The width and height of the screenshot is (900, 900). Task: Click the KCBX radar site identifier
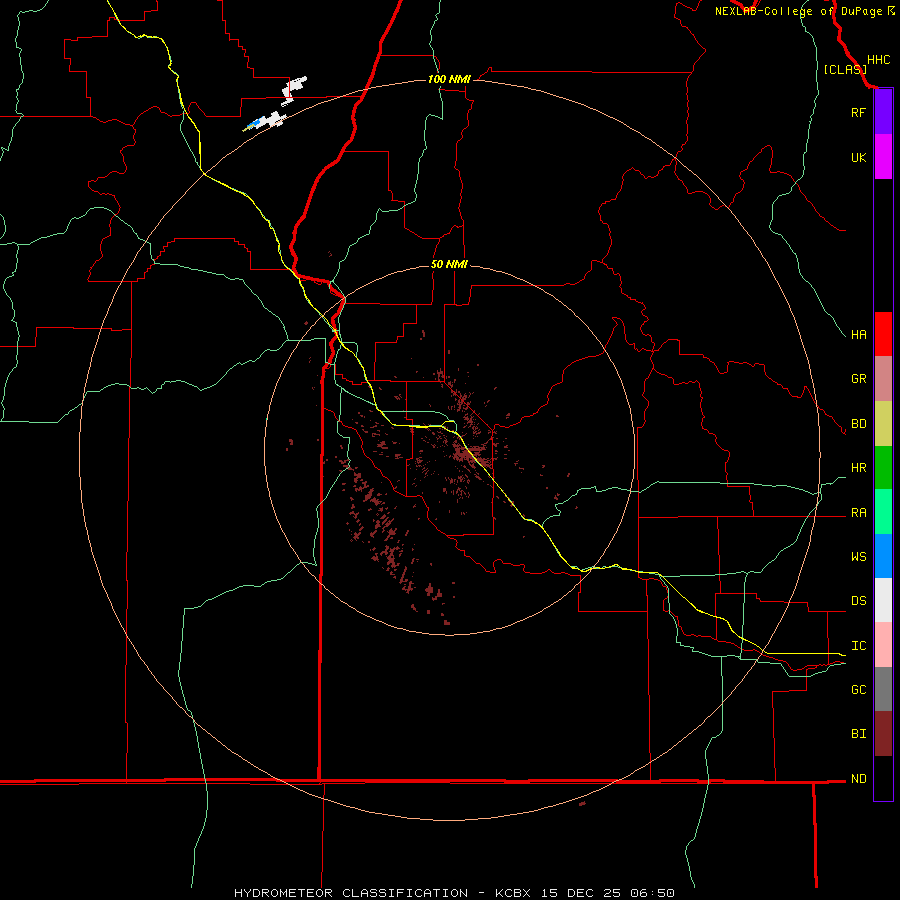[513, 893]
